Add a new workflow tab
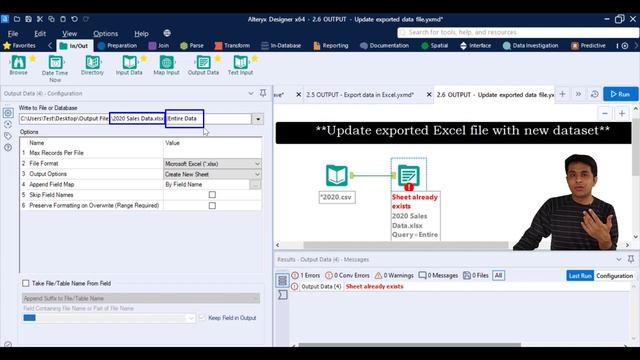Viewport: 640px width, 360px height. click(562, 94)
